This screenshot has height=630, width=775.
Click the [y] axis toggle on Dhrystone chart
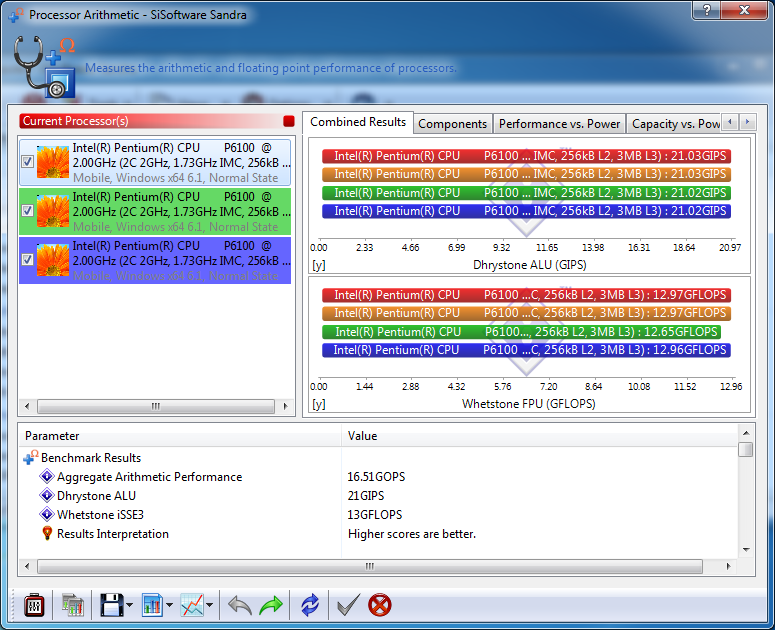pos(319,265)
